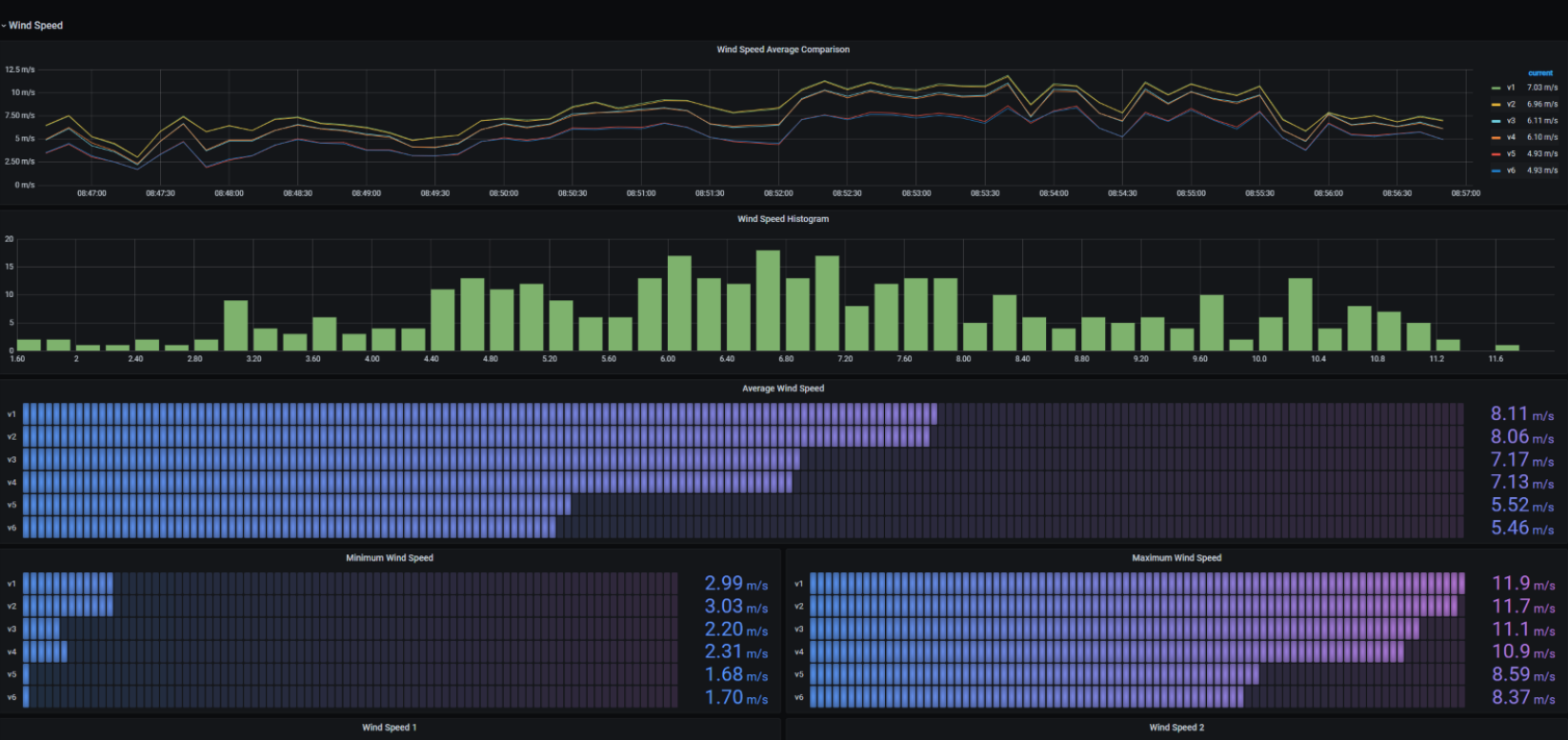Click the 11.1 m/s maximum value
This screenshot has width=1568, height=740.
pos(1523,630)
